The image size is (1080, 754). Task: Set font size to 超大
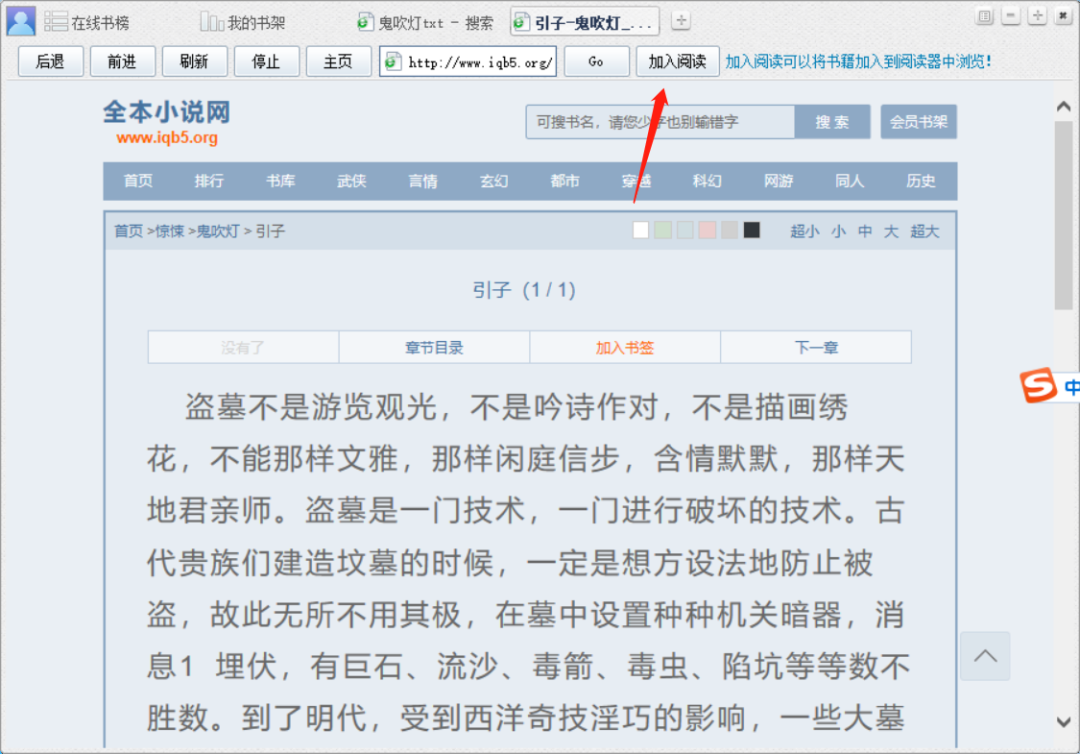pos(924,231)
